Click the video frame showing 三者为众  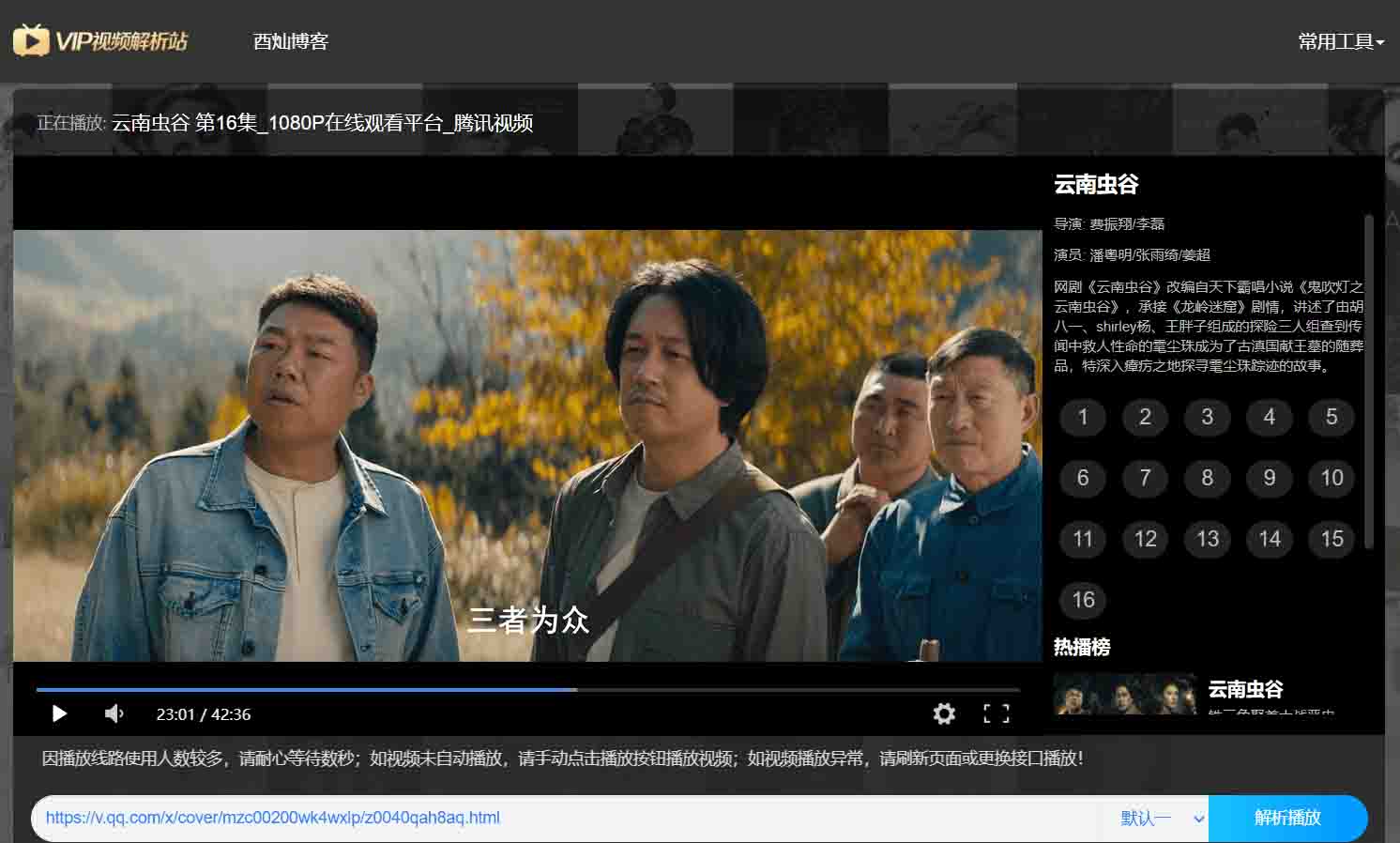click(x=528, y=446)
